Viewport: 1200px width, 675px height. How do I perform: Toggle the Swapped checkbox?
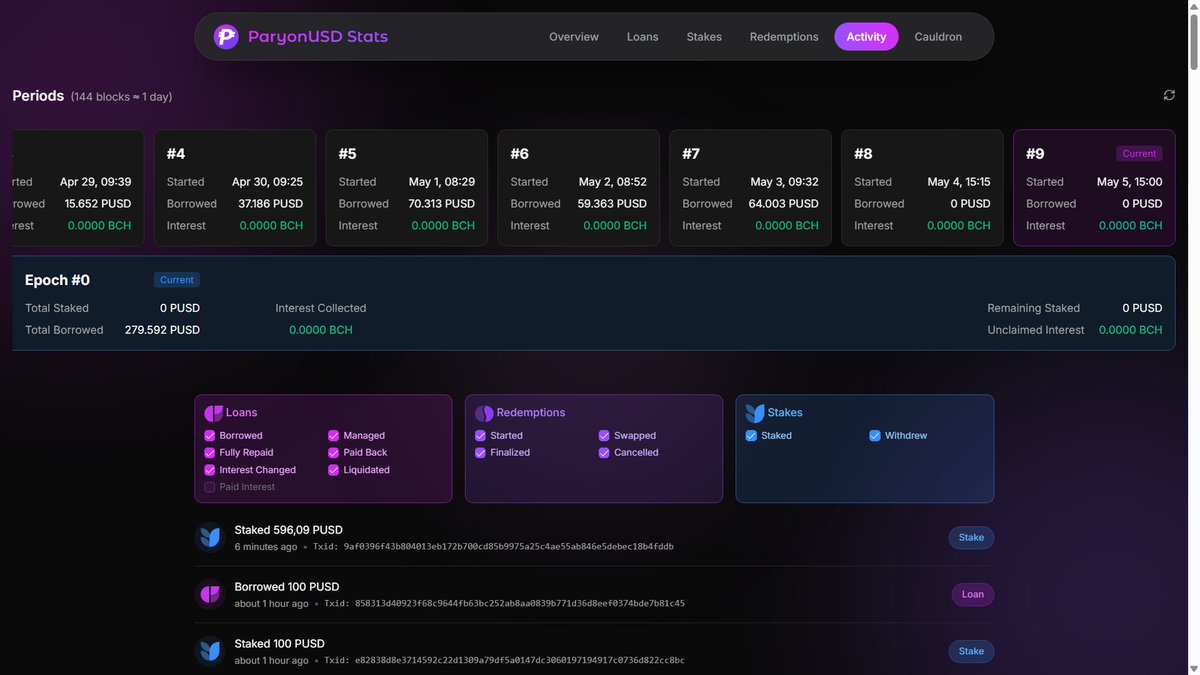pos(605,436)
